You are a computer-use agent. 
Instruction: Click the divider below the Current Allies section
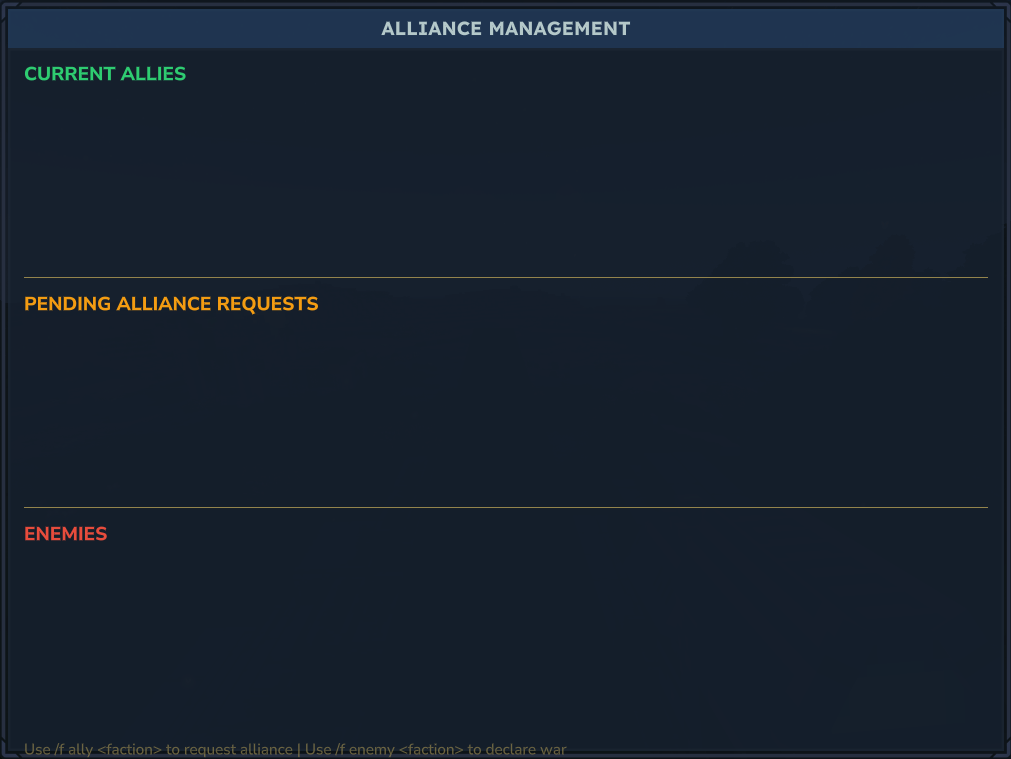[505, 277]
